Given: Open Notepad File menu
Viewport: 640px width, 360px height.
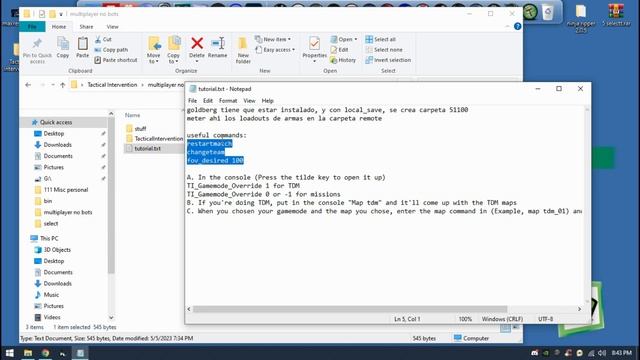Looking at the screenshot, I should [x=192, y=100].
